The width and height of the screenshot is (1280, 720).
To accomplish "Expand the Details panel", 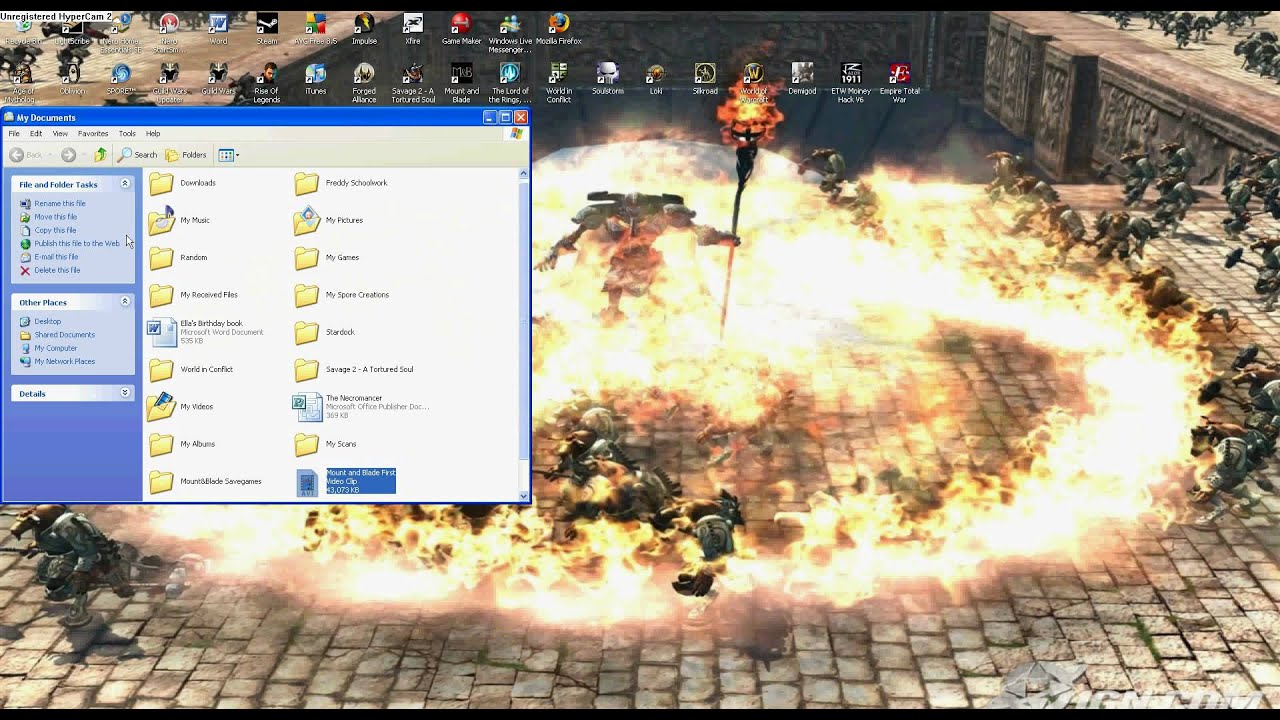I will (125, 393).
